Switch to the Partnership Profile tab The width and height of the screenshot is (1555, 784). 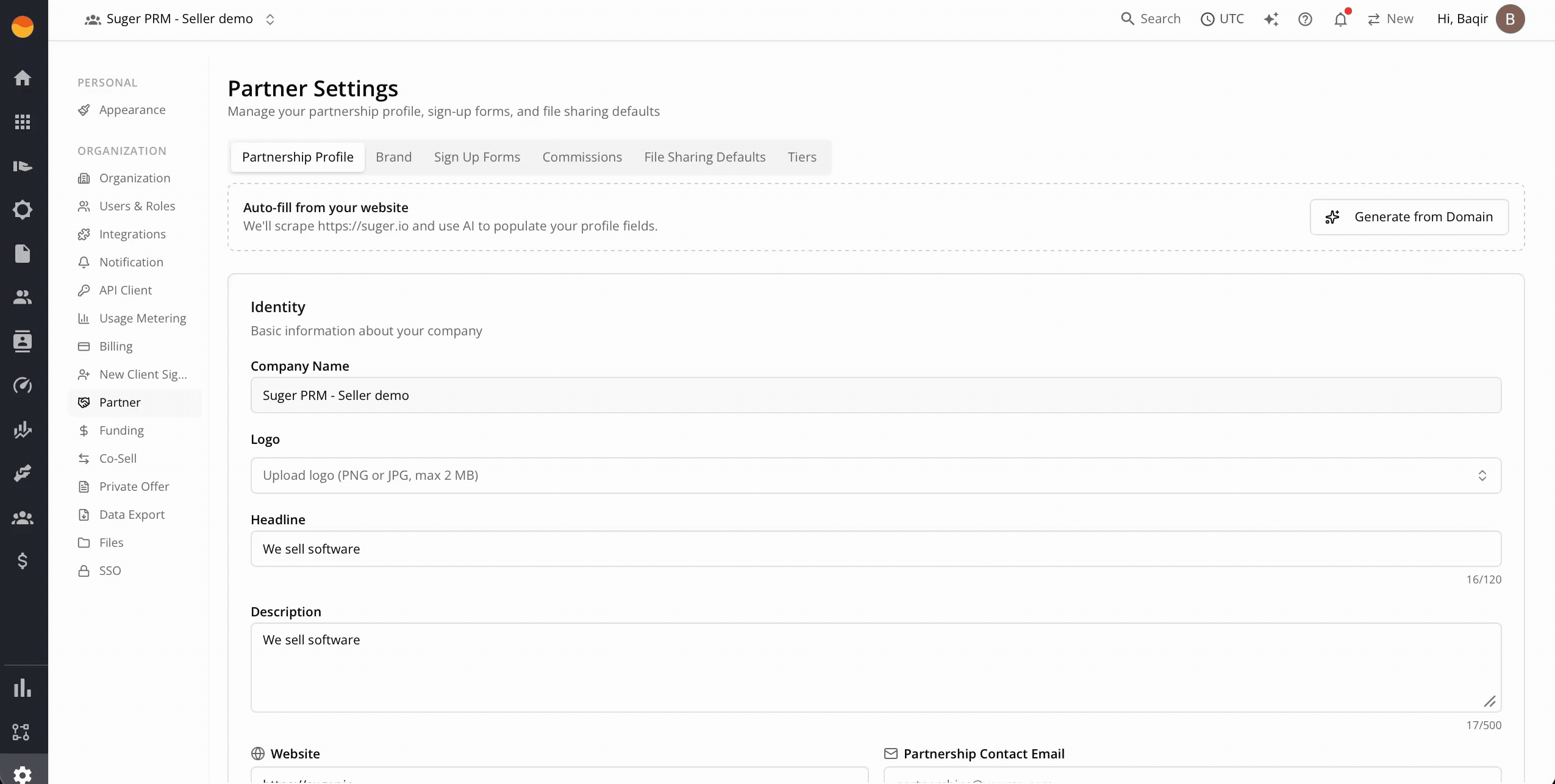click(x=298, y=157)
